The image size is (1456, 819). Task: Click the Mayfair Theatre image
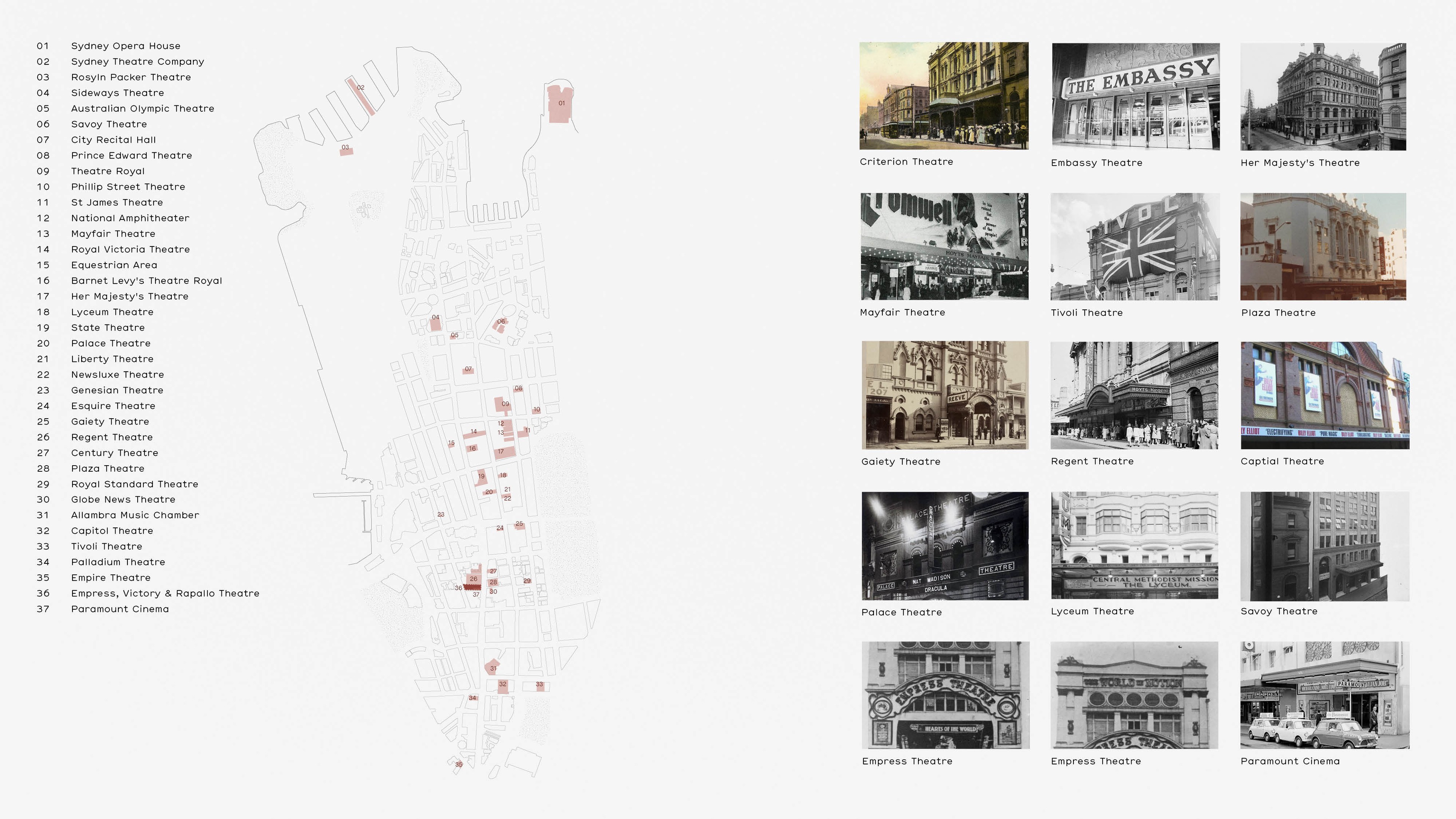[x=944, y=246]
